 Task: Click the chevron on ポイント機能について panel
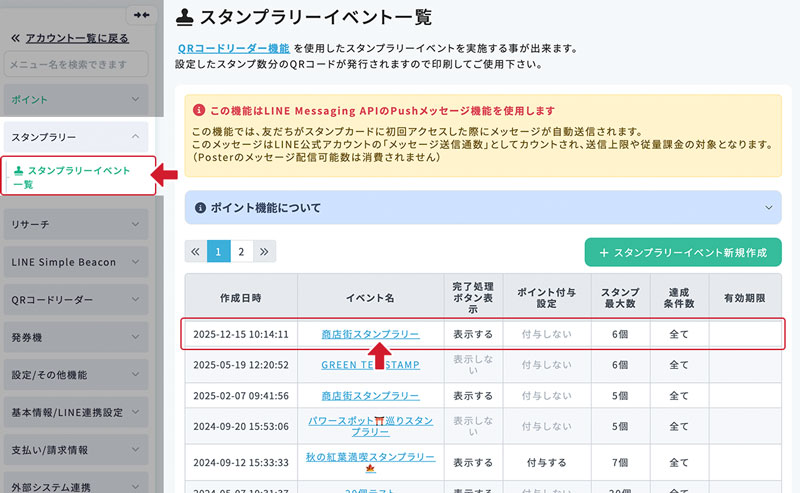click(769, 208)
